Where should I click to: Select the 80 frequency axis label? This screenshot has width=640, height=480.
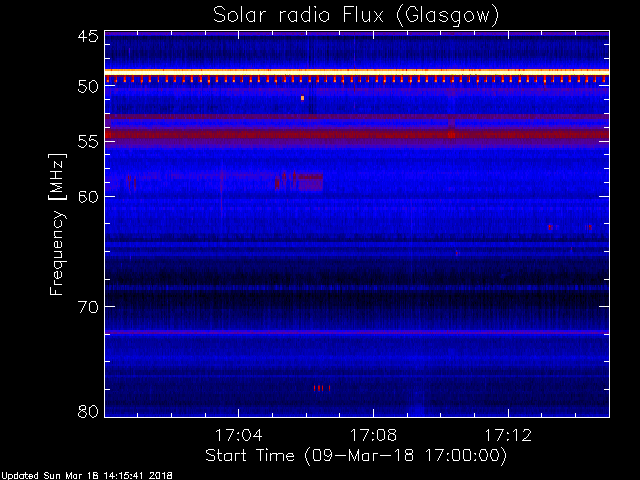[88, 411]
